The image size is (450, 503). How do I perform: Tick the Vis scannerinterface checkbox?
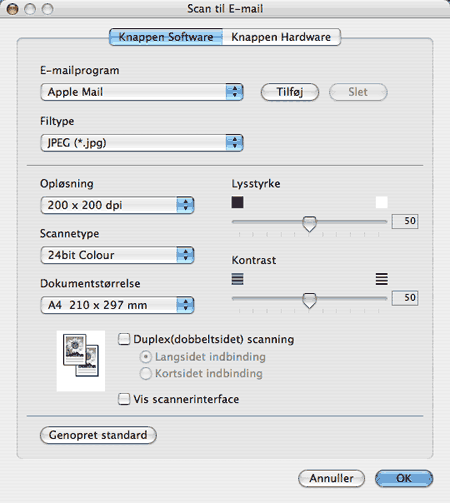coord(124,399)
